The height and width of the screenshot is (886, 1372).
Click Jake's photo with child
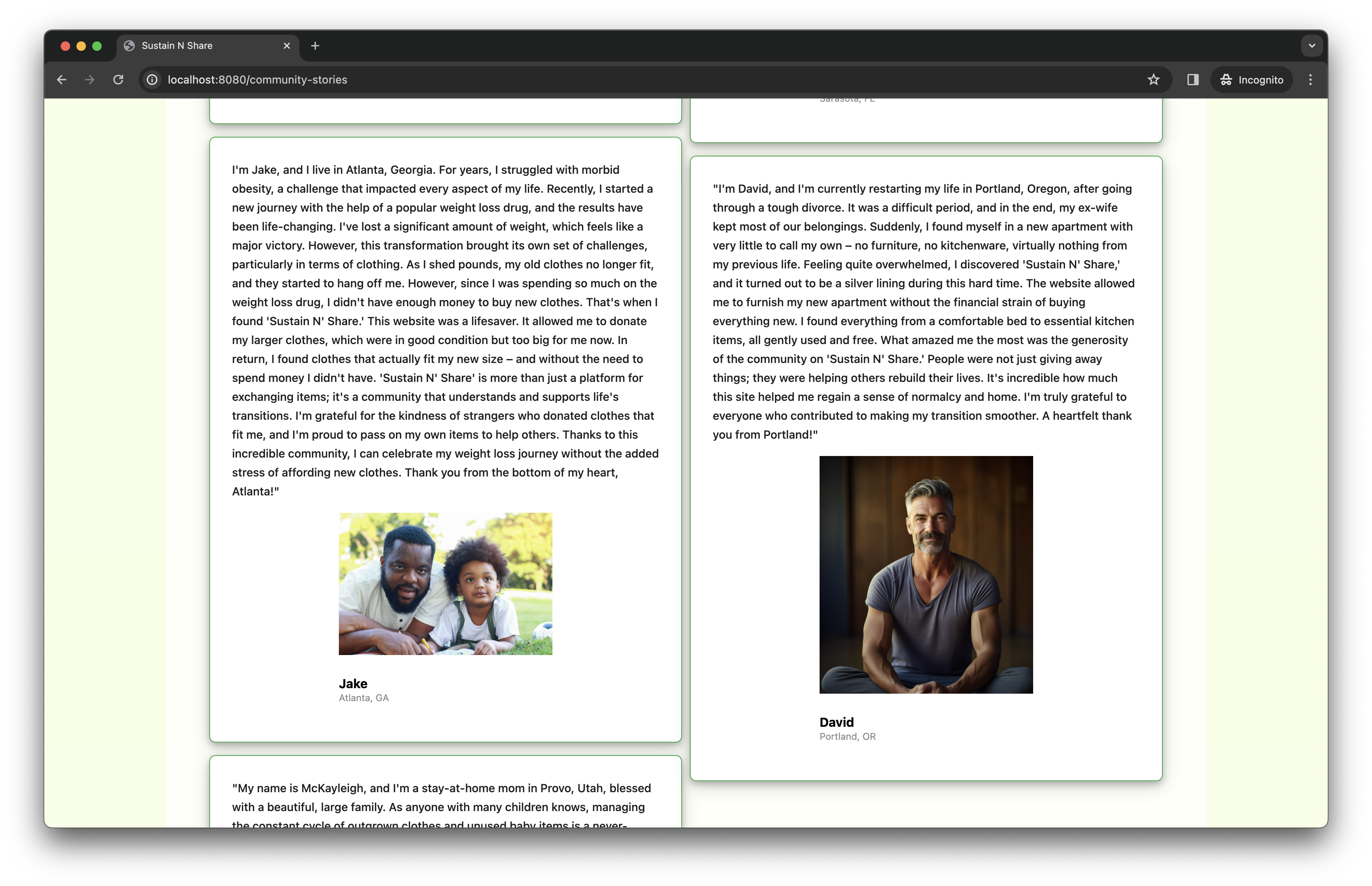445,583
